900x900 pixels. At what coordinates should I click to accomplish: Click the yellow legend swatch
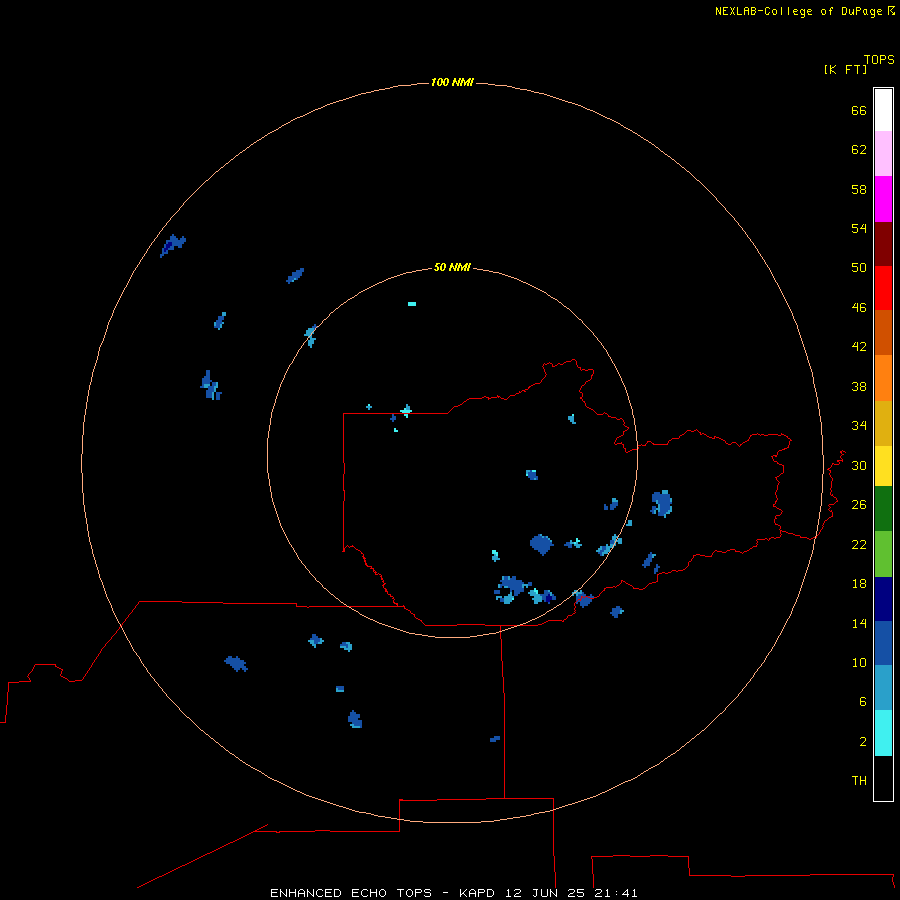[x=883, y=465]
